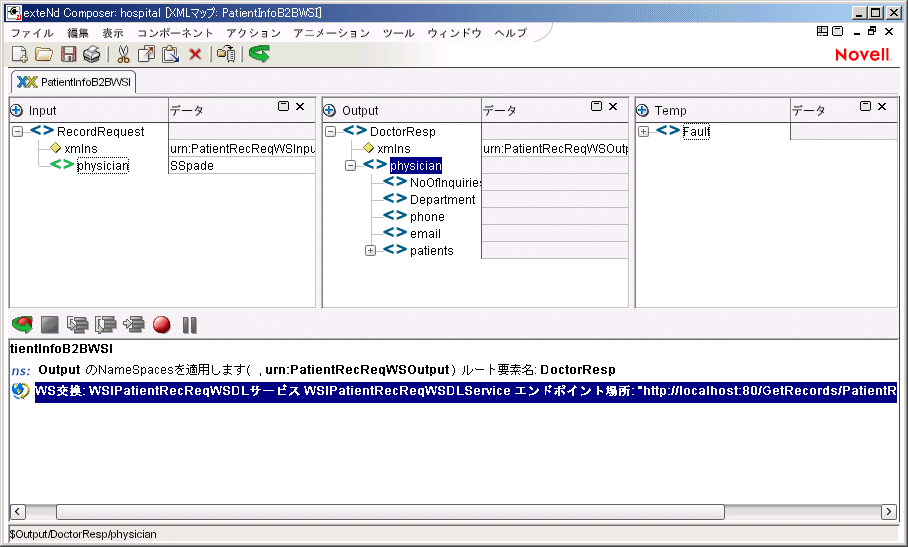Select RecordRequest root element
This screenshot has width=908, height=547.
pyautogui.click(x=101, y=131)
